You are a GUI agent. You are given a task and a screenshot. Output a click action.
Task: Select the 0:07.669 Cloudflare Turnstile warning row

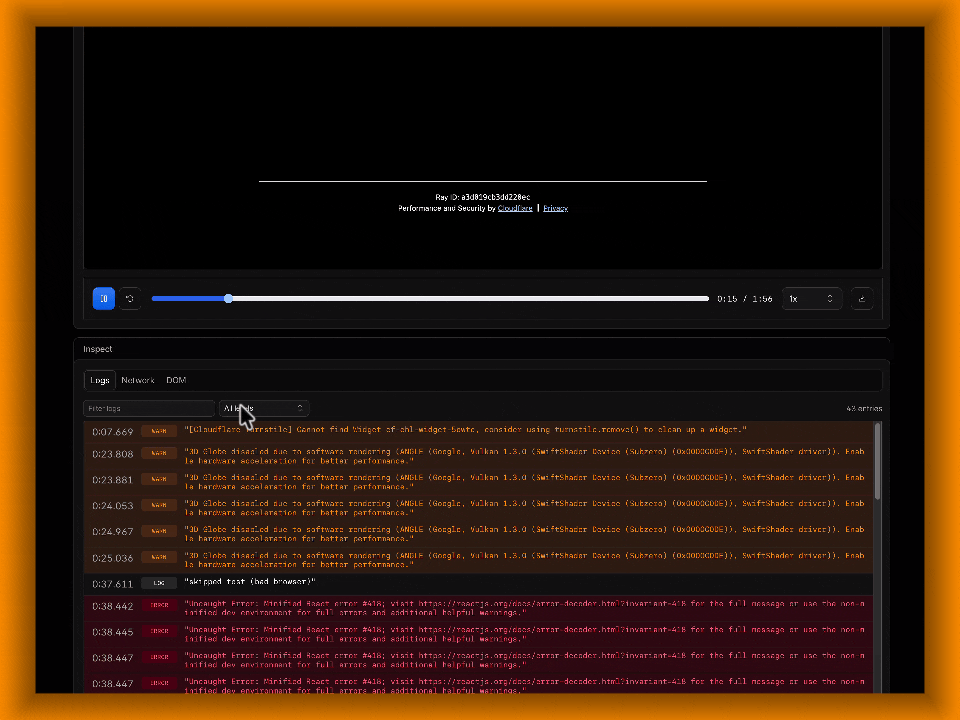tap(478, 432)
